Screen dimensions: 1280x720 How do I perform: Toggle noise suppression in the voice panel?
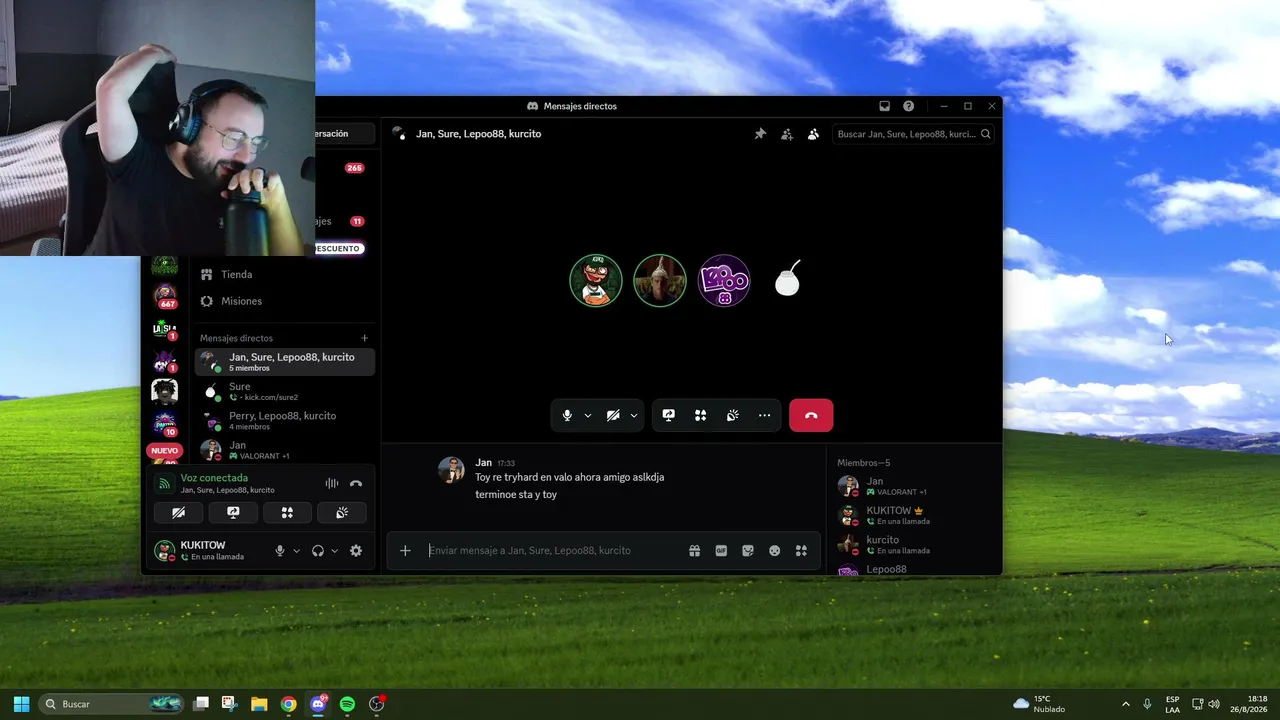[332, 484]
